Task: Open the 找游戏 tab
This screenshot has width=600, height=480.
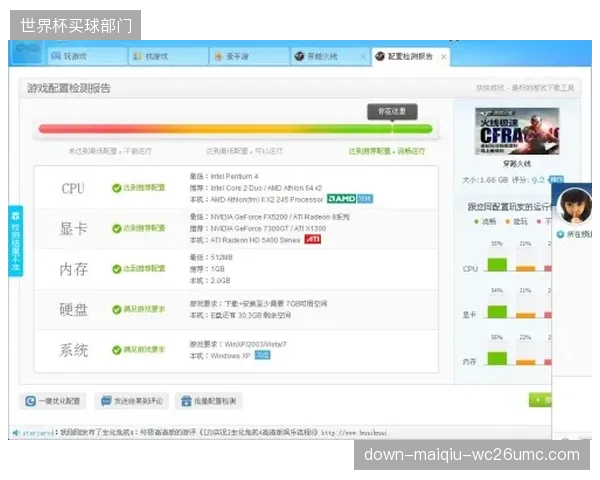Action: pyautogui.click(x=168, y=57)
